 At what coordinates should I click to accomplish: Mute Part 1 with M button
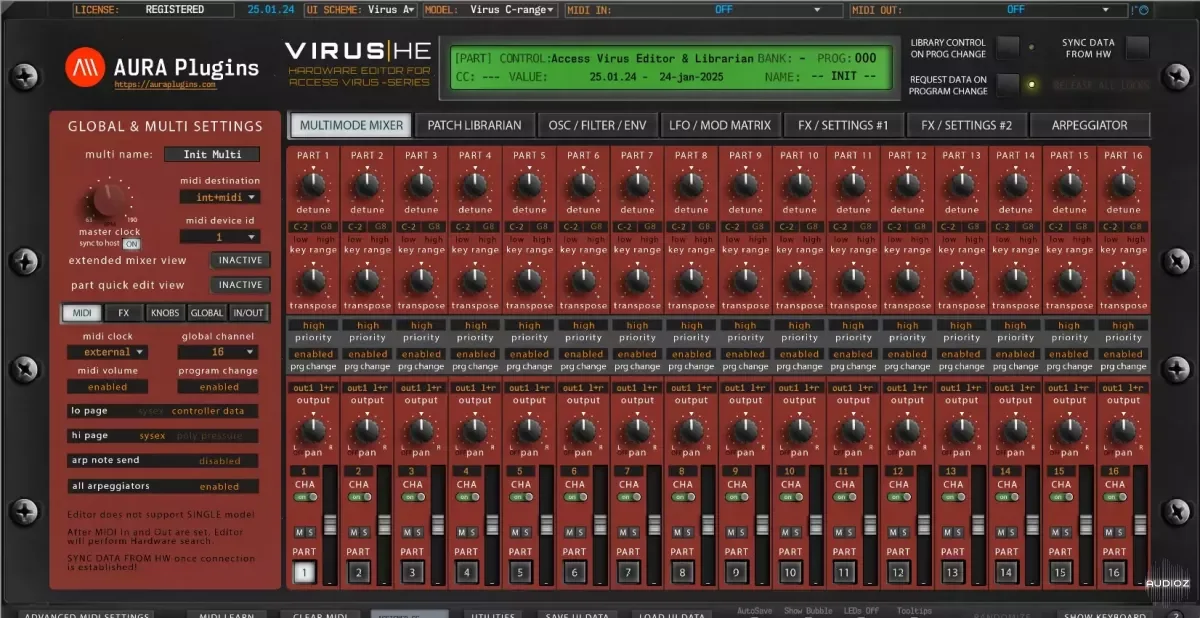click(x=299, y=532)
